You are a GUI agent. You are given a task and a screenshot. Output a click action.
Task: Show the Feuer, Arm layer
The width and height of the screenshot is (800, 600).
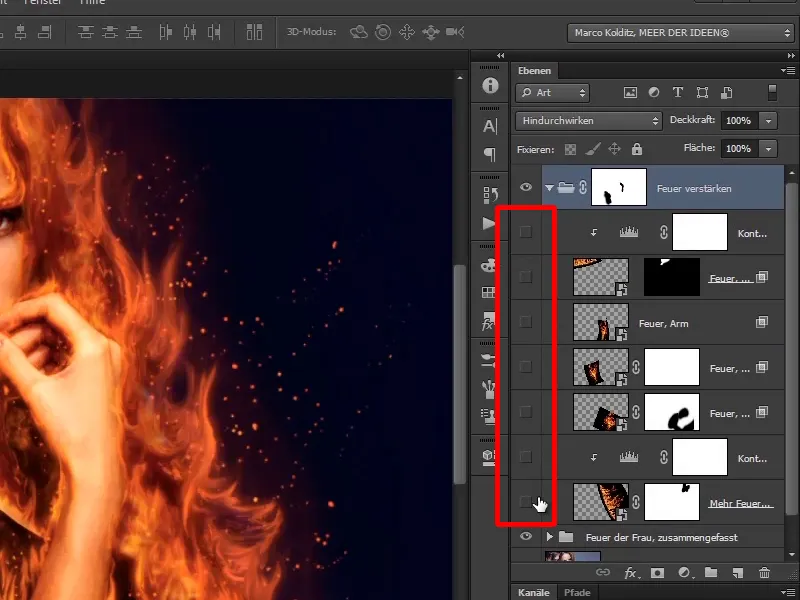[526, 322]
